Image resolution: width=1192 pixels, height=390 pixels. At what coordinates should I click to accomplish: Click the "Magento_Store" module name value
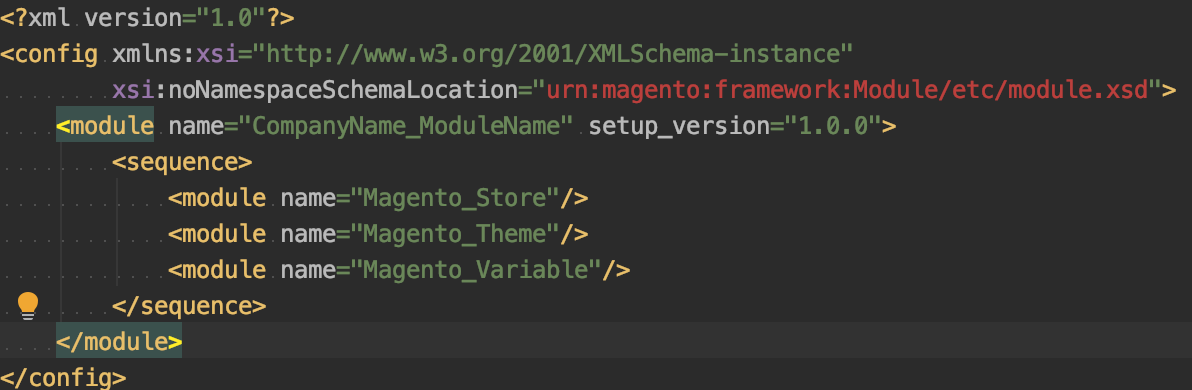(x=455, y=198)
